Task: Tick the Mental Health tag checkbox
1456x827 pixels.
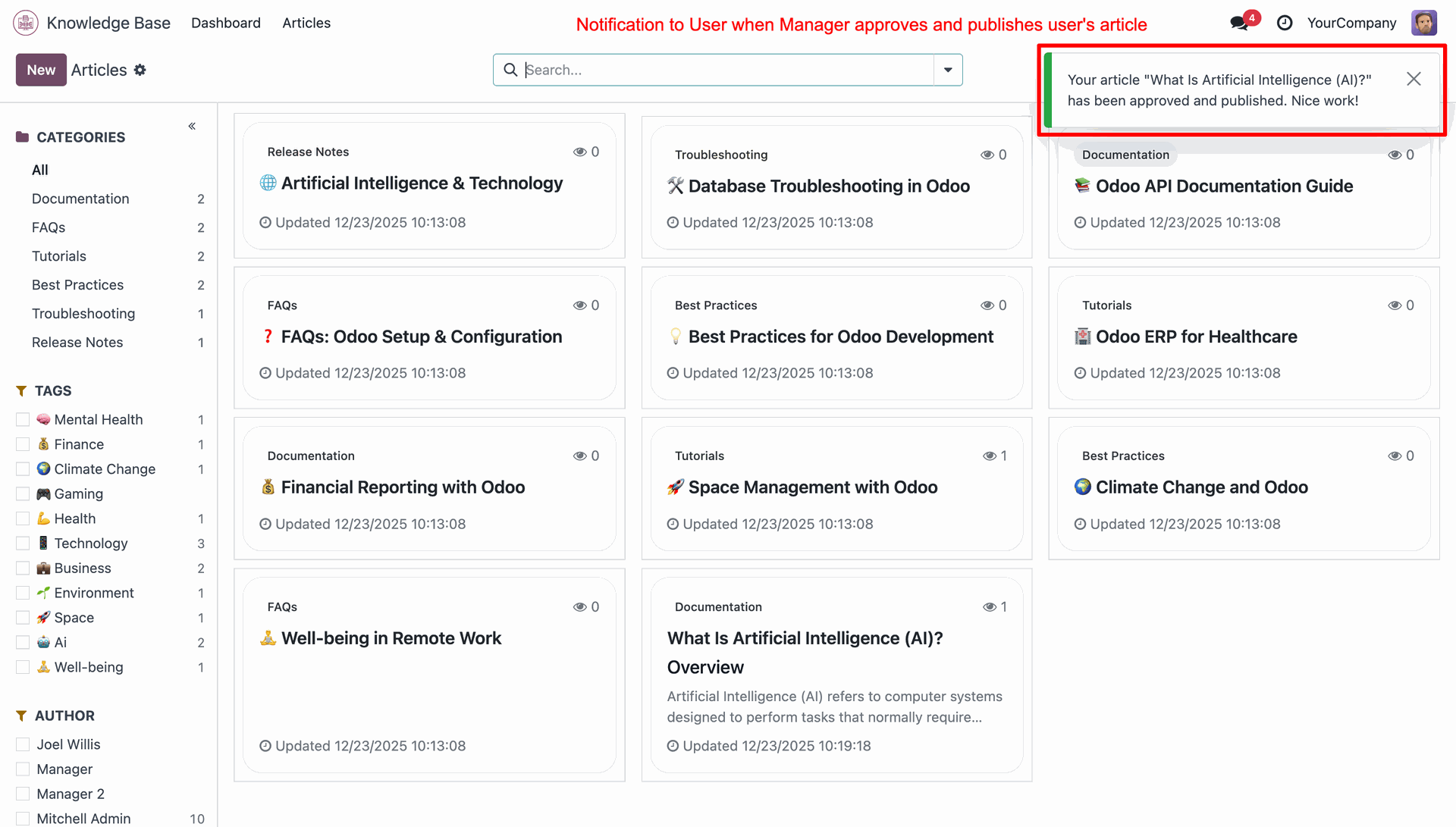Action: (23, 419)
